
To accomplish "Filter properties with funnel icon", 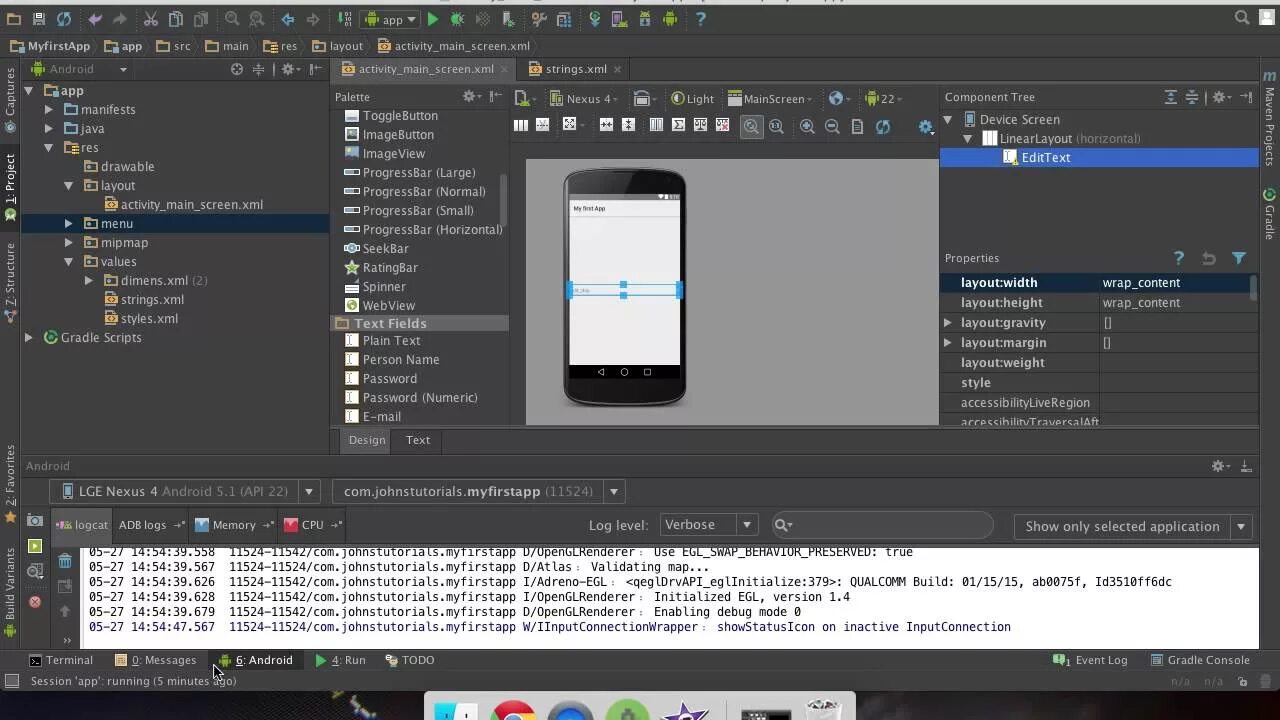I will (x=1239, y=258).
